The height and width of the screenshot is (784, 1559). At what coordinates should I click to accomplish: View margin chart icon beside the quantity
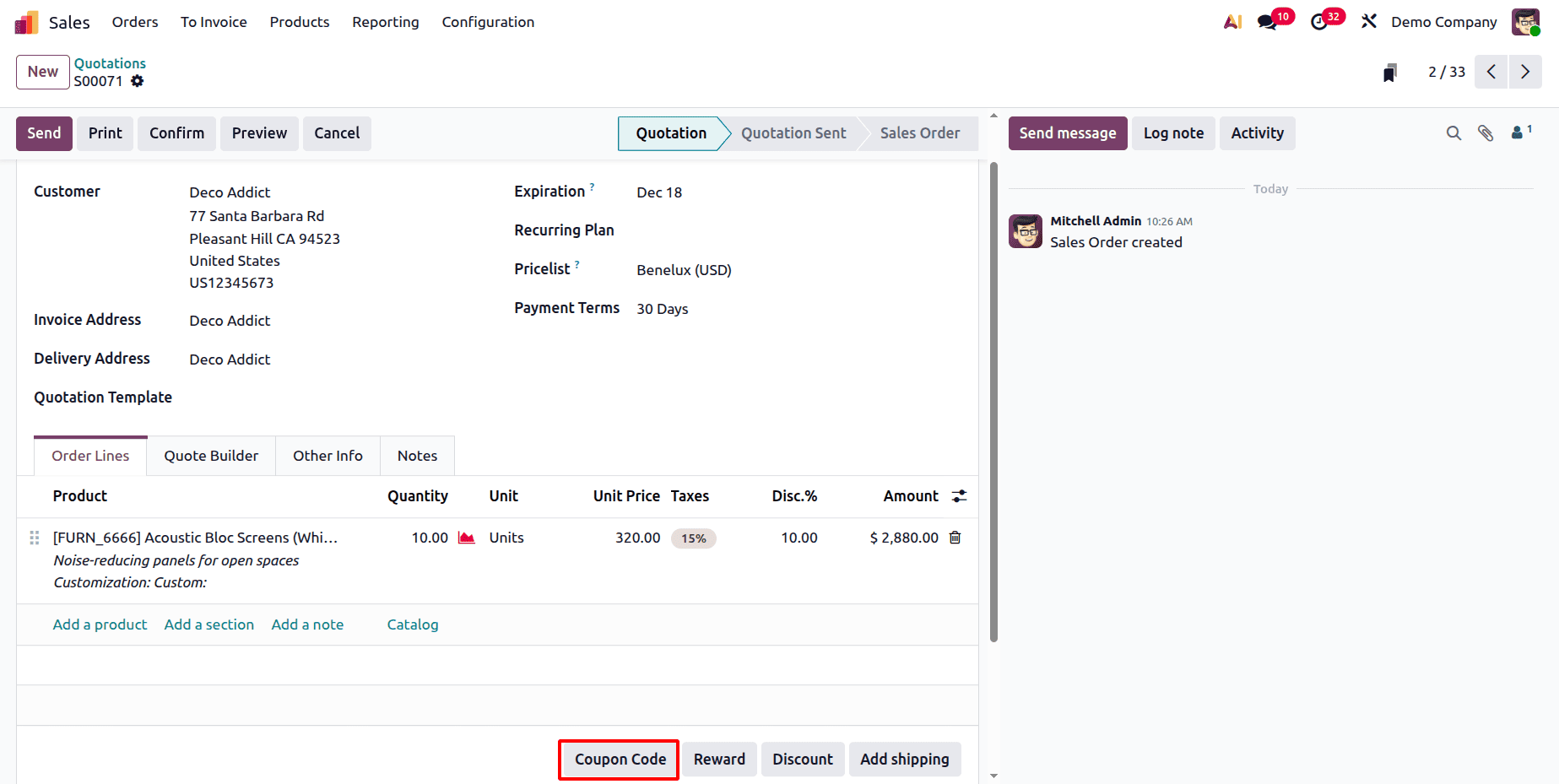466,538
